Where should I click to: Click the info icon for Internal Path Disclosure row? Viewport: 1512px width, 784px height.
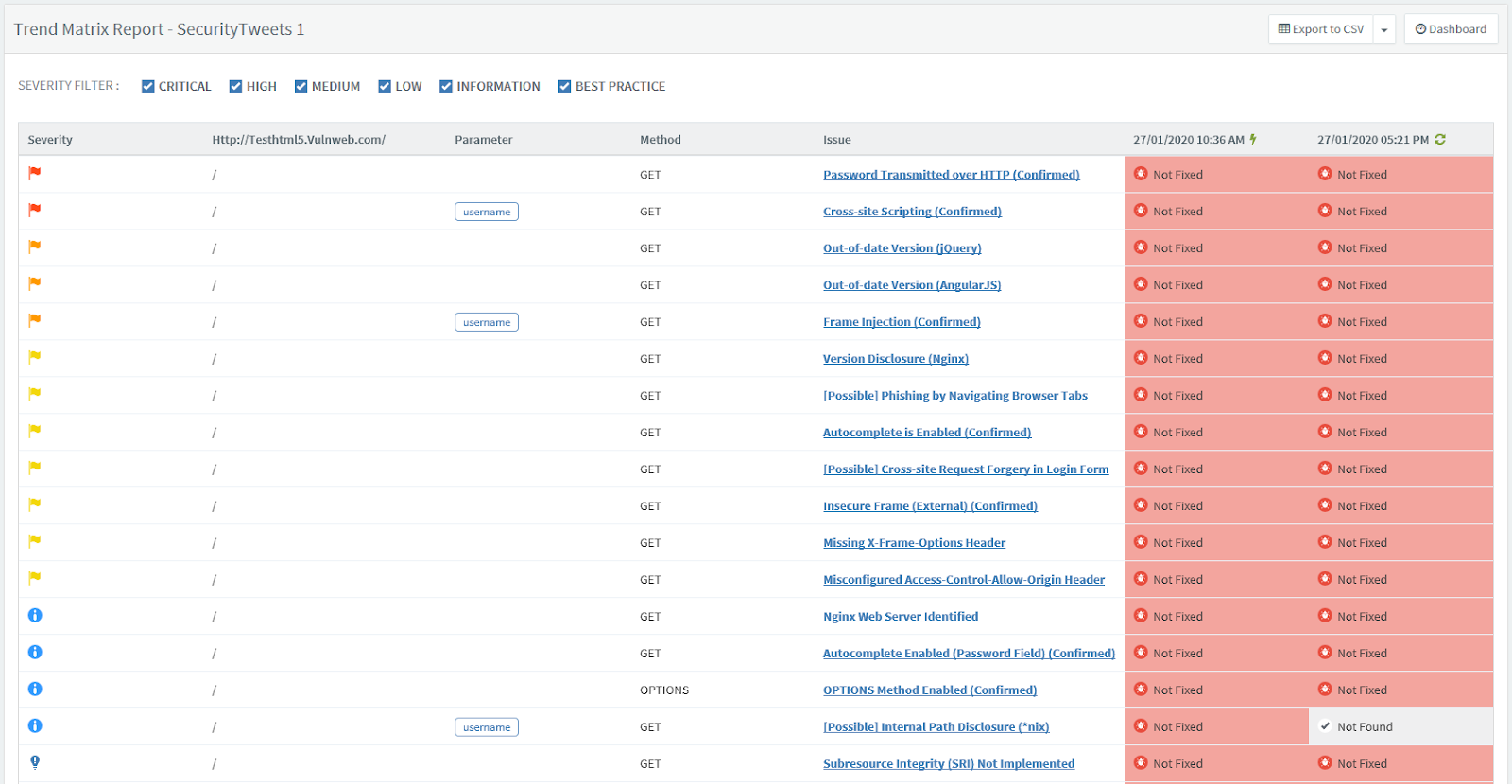pos(35,725)
